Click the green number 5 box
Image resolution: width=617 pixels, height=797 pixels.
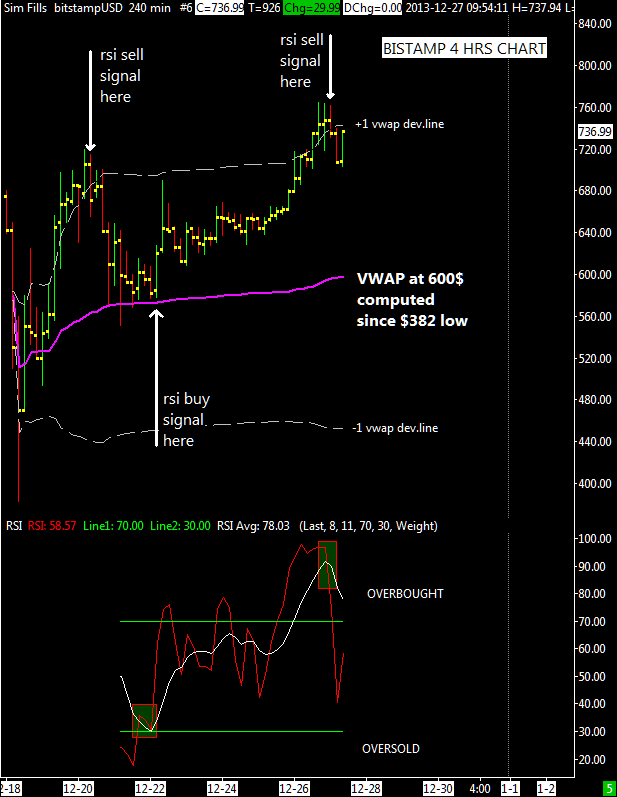(609, 788)
